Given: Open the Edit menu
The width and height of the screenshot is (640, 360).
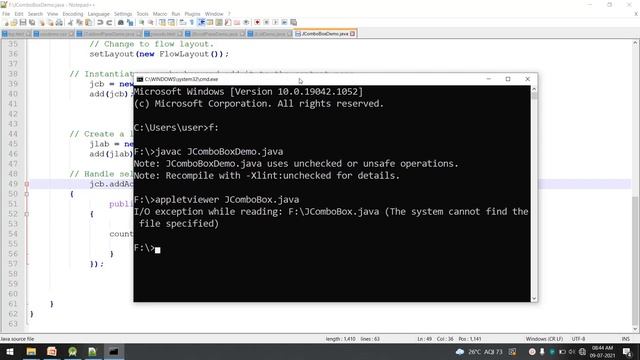Looking at the screenshot, I should (19, 14).
